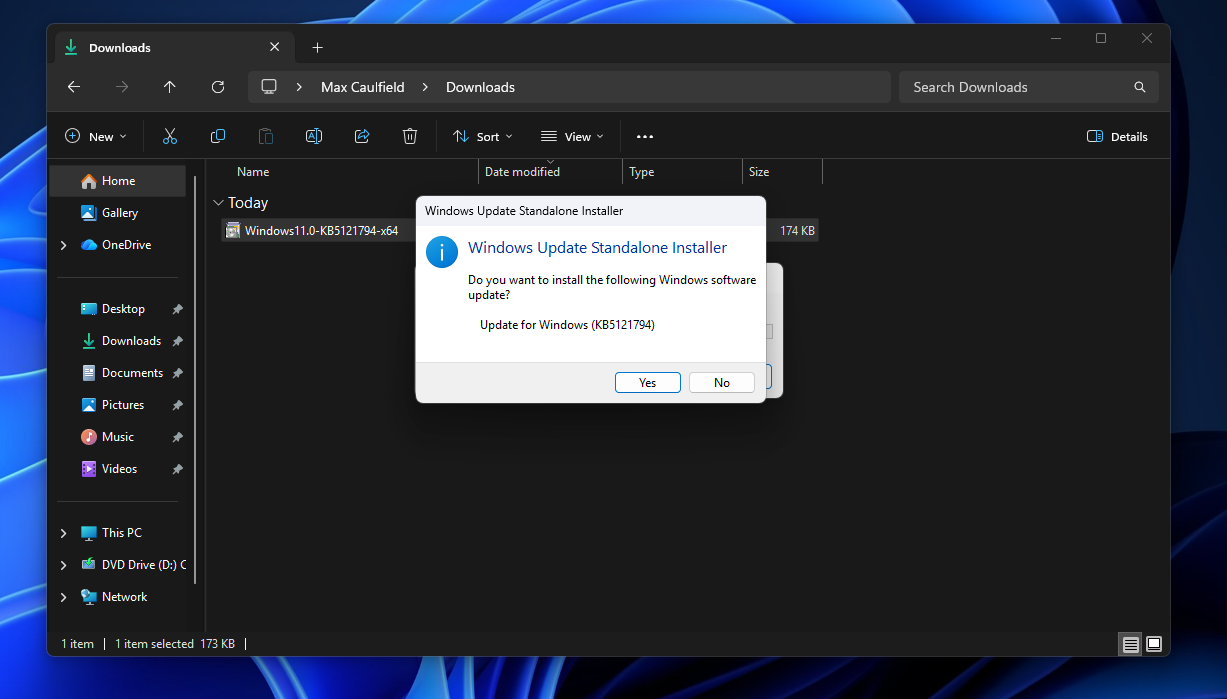
Task: Click Yes to install the update
Action: pyautogui.click(x=648, y=382)
